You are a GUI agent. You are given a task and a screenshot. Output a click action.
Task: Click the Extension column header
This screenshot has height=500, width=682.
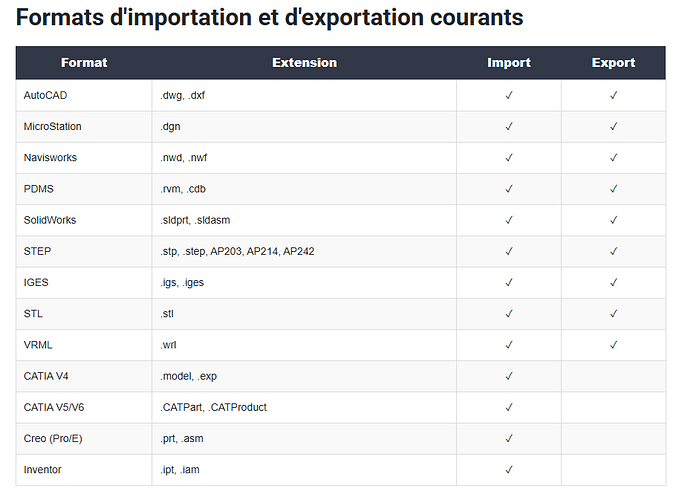click(x=304, y=63)
